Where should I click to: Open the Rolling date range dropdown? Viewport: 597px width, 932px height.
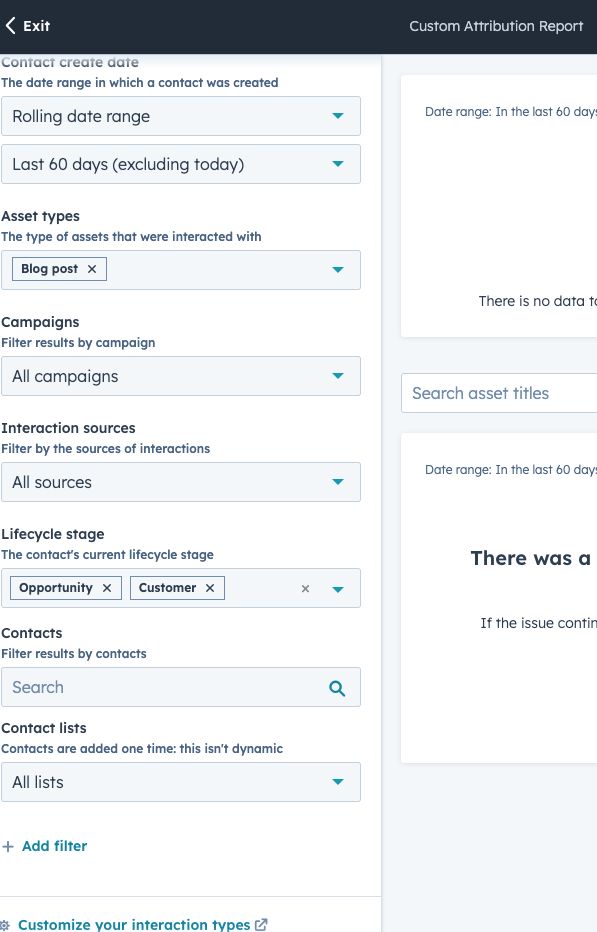[x=338, y=116]
